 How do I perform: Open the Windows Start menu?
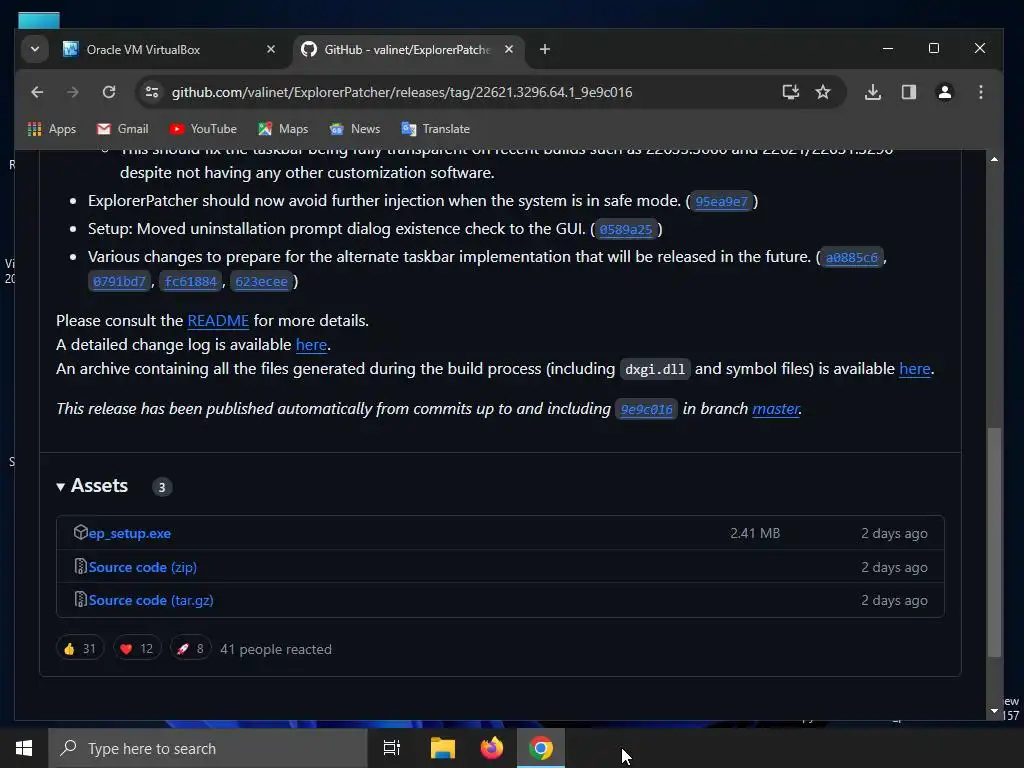point(24,748)
